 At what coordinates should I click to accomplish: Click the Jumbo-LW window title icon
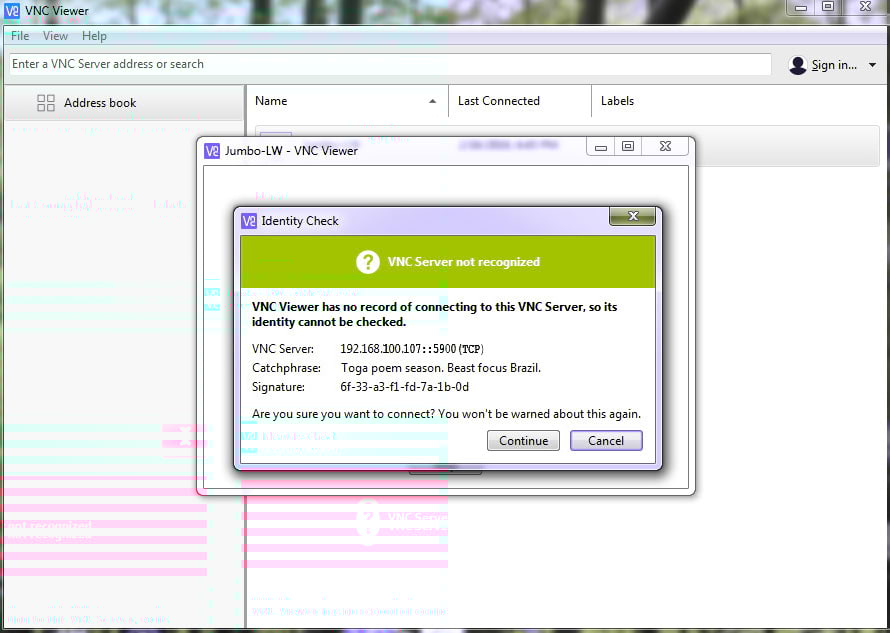click(212, 151)
